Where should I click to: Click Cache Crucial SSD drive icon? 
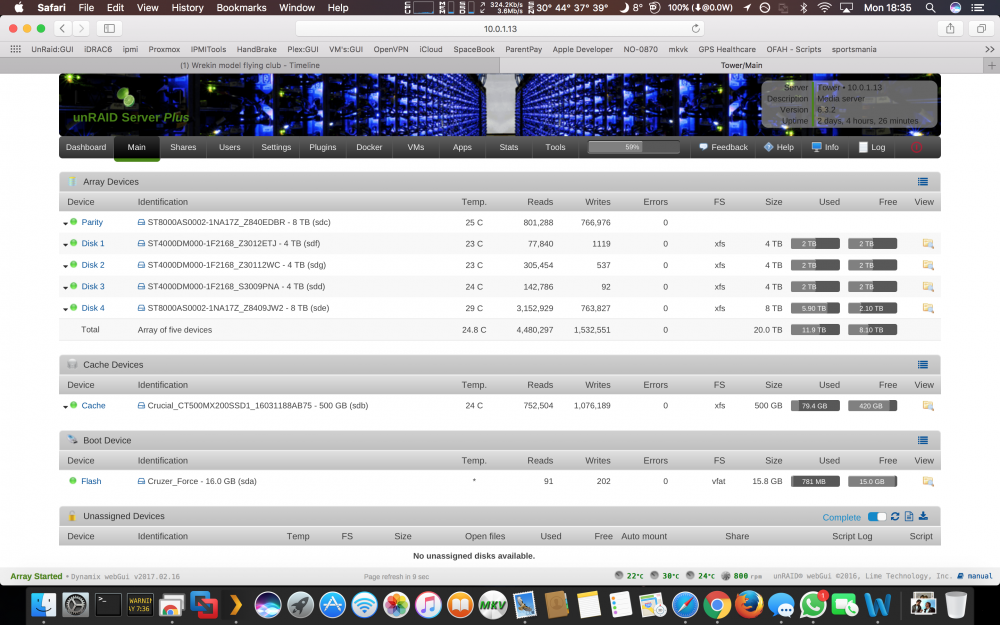(x=141, y=406)
